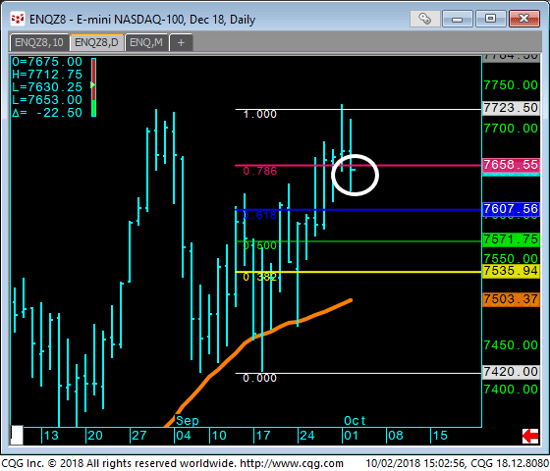550x471 pixels.
Task: Click the 7571.75 green price label
Action: 511,239
